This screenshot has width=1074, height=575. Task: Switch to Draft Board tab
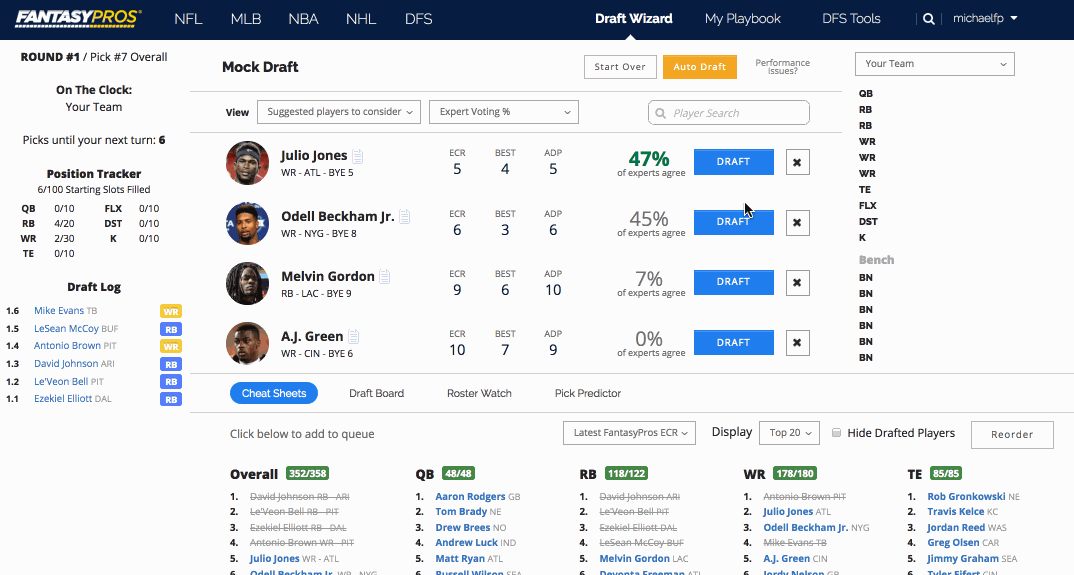376,393
